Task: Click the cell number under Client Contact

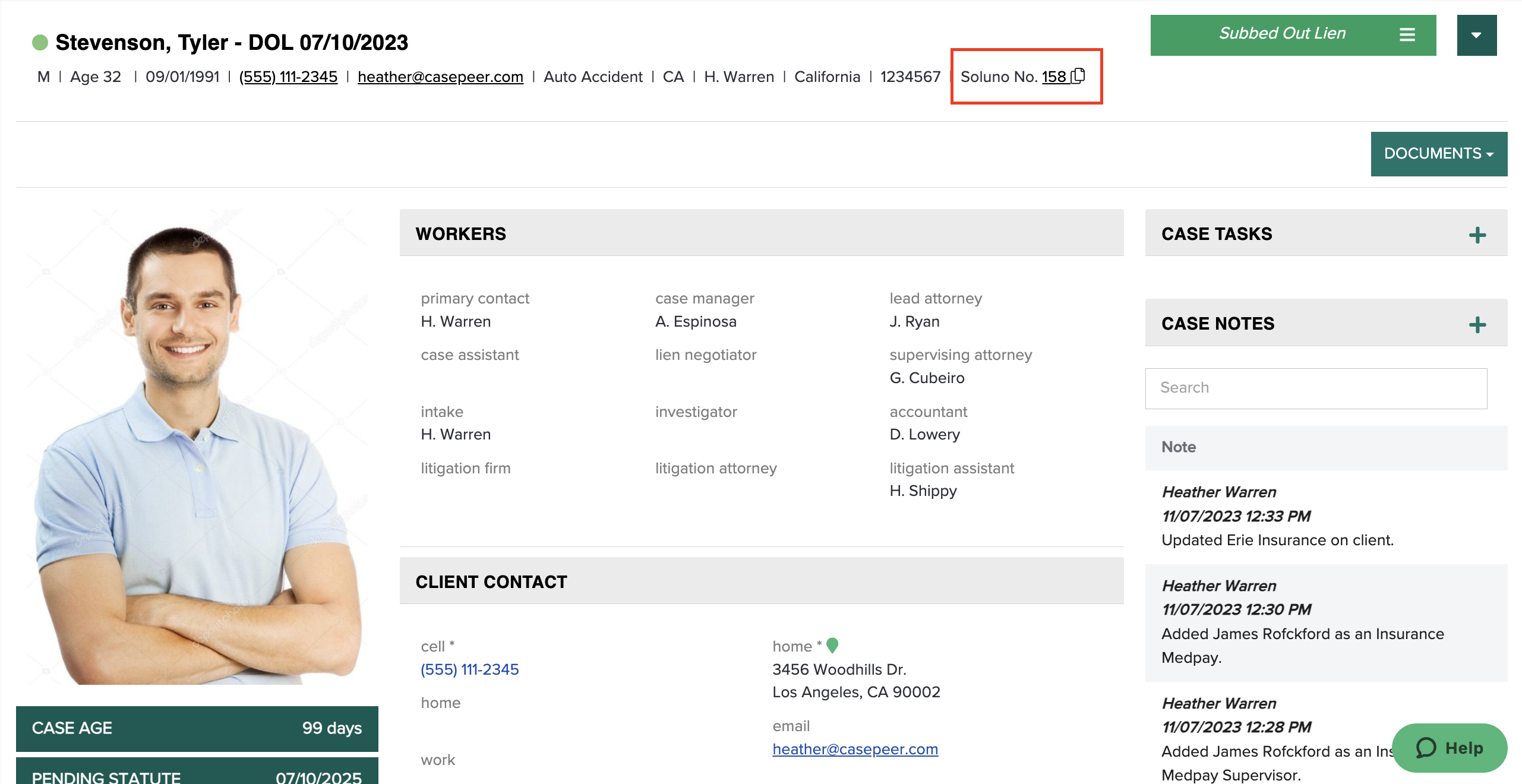Action: pyautogui.click(x=469, y=669)
